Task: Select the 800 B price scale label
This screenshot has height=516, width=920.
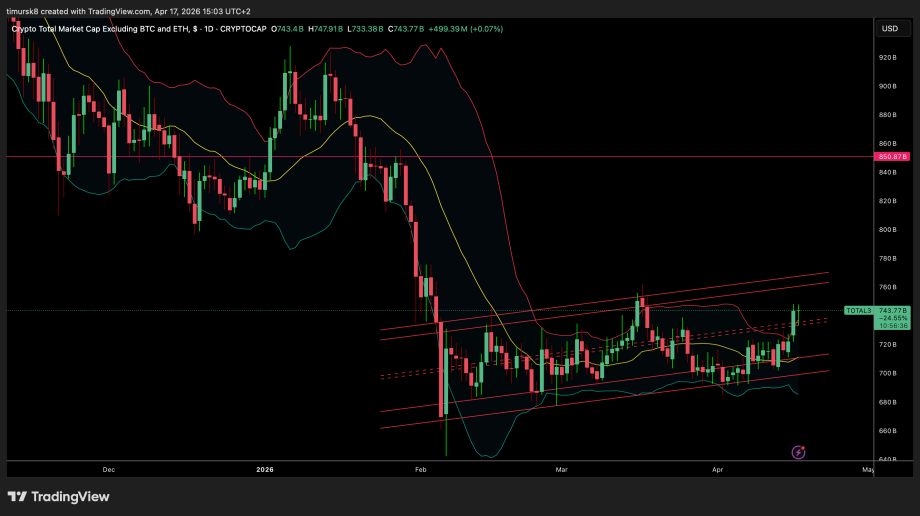Action: click(x=888, y=230)
